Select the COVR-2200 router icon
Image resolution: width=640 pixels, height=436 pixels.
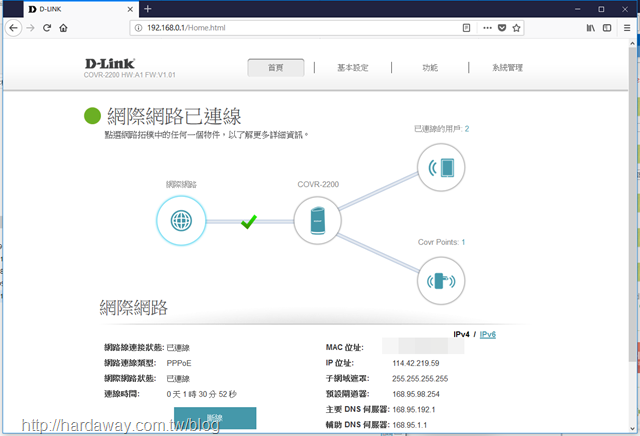319,220
